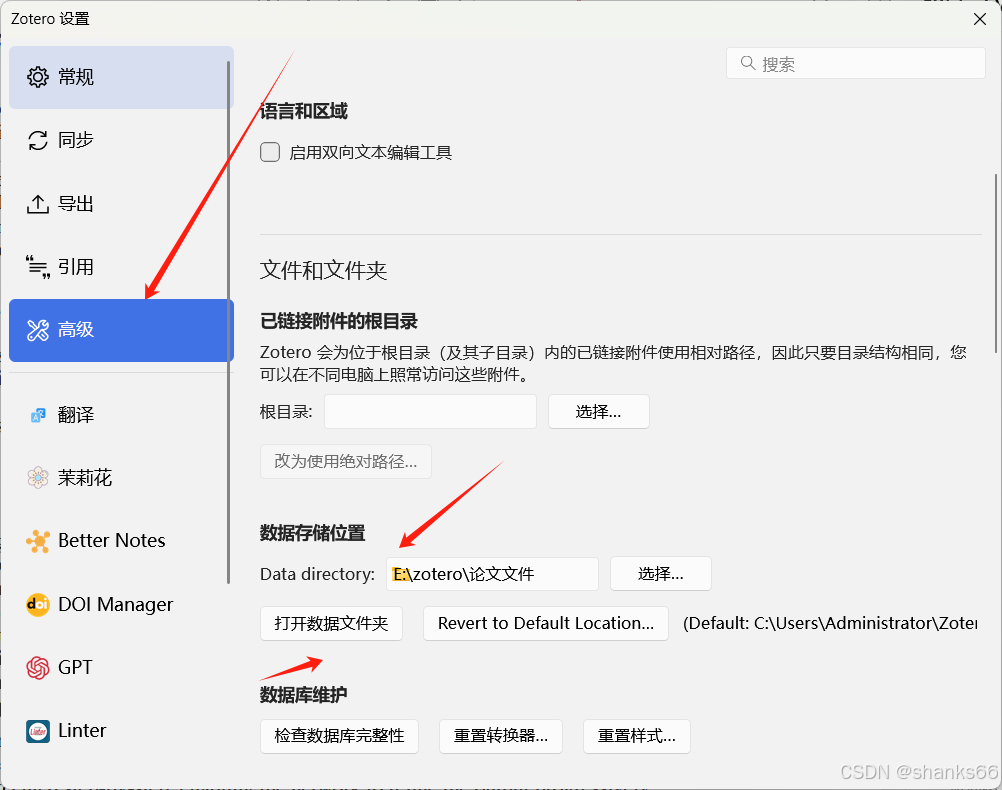Screen dimensions: 1002x790
Task: Open 茉莉花 plugin preferences
Action: point(121,477)
